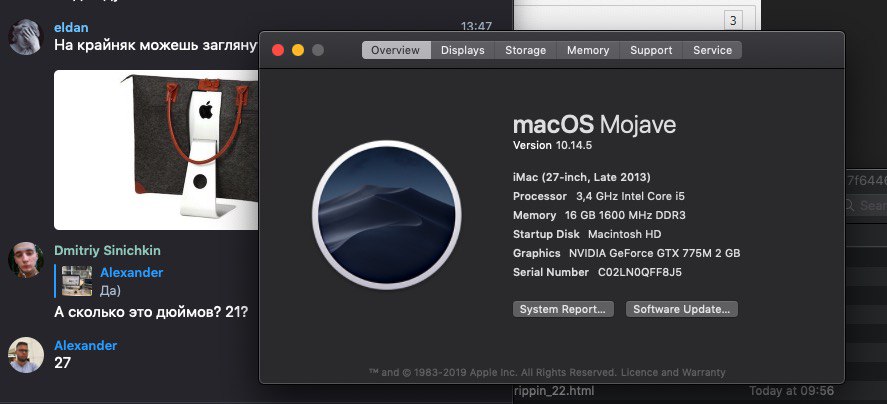Screen dimensions: 887x404
Task: Click the Version 10.14.5 text
Action: point(552,145)
